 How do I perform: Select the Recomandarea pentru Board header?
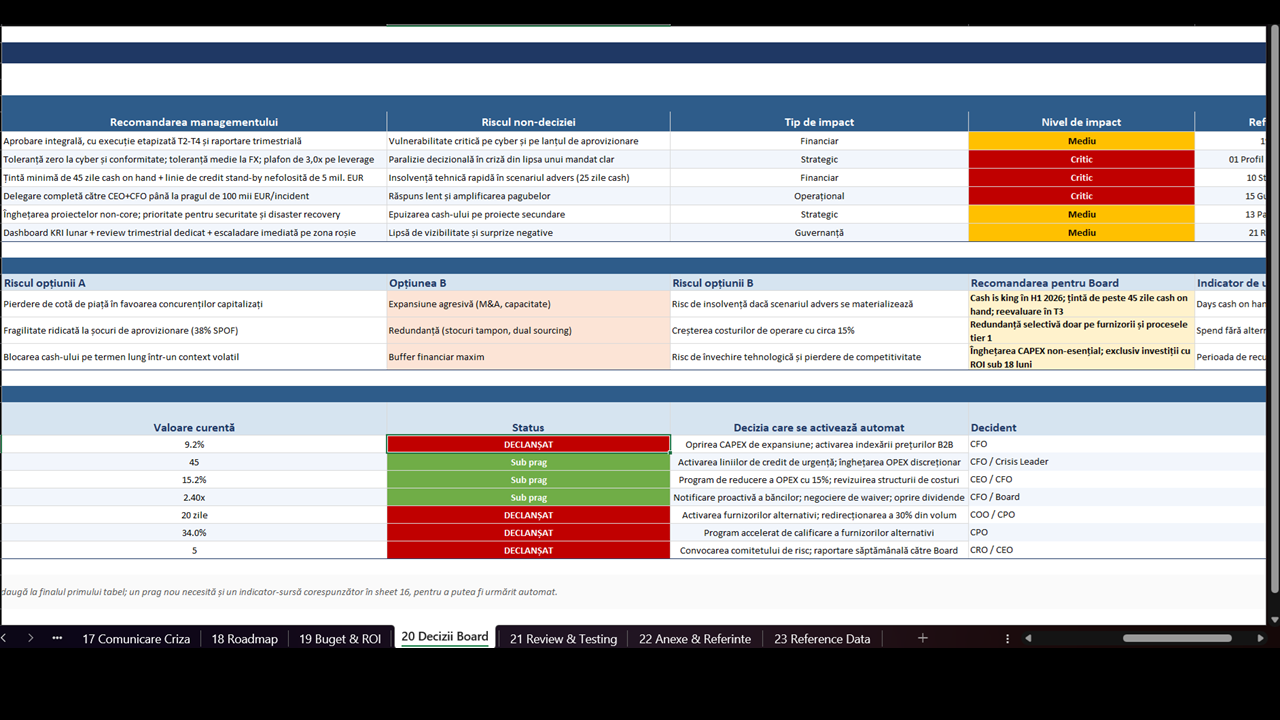point(1081,283)
